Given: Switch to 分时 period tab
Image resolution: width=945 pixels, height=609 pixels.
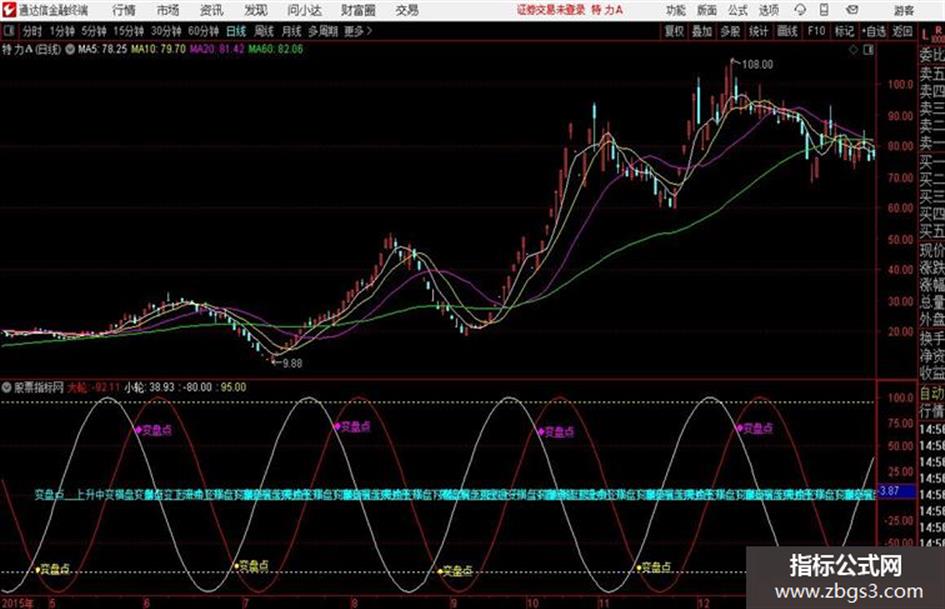Looking at the screenshot, I should (32, 31).
